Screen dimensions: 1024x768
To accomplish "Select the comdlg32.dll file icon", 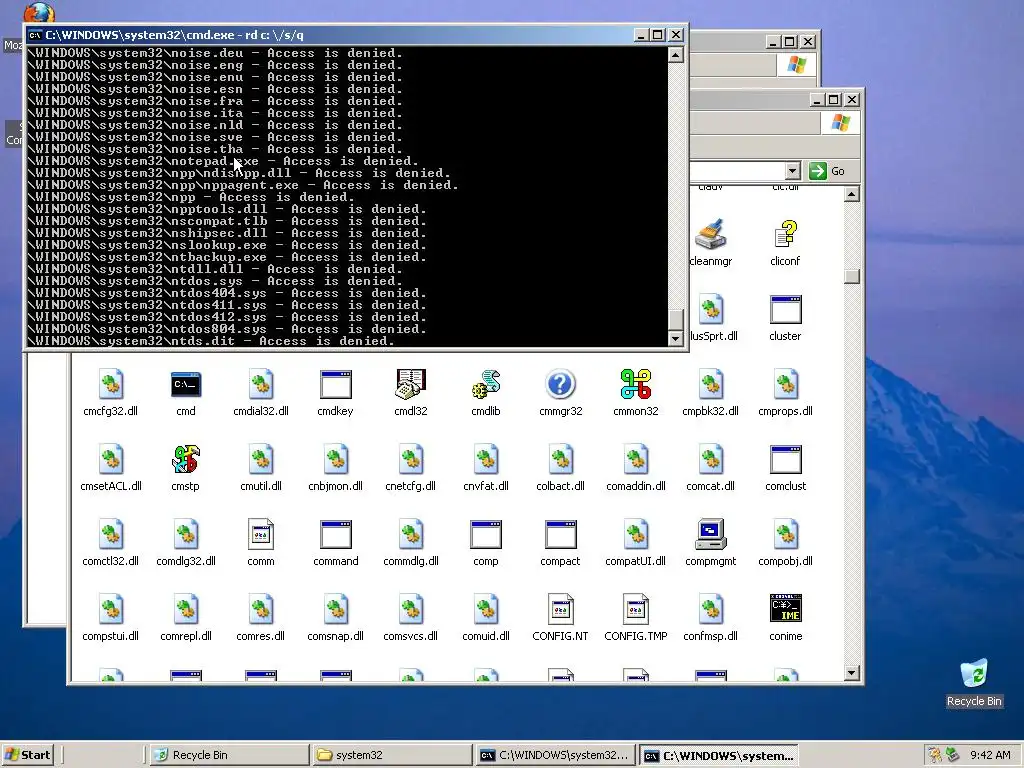I will (x=185, y=534).
